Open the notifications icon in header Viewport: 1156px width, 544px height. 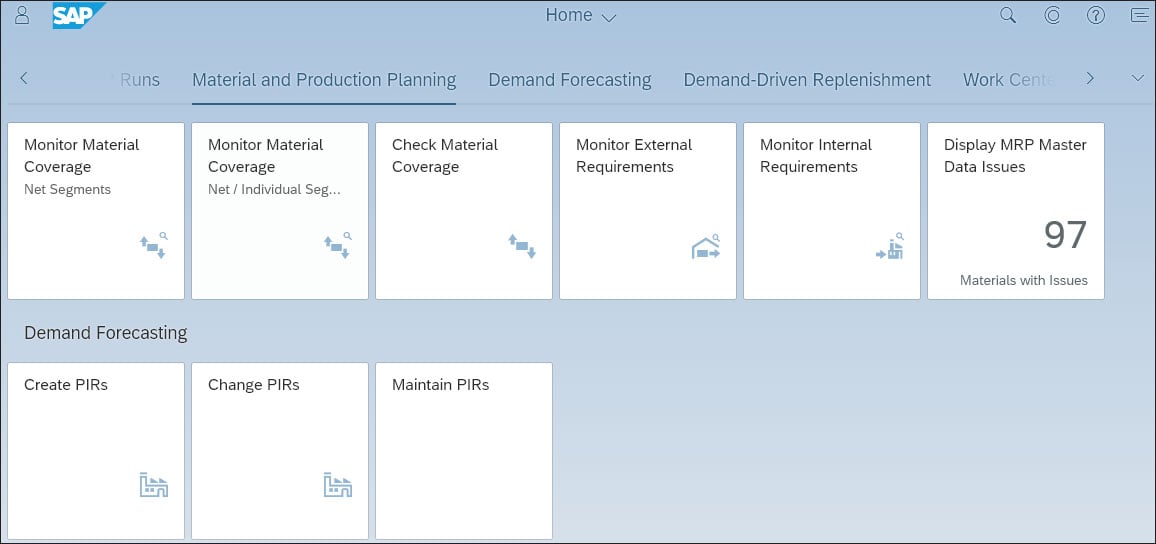click(x=1139, y=15)
